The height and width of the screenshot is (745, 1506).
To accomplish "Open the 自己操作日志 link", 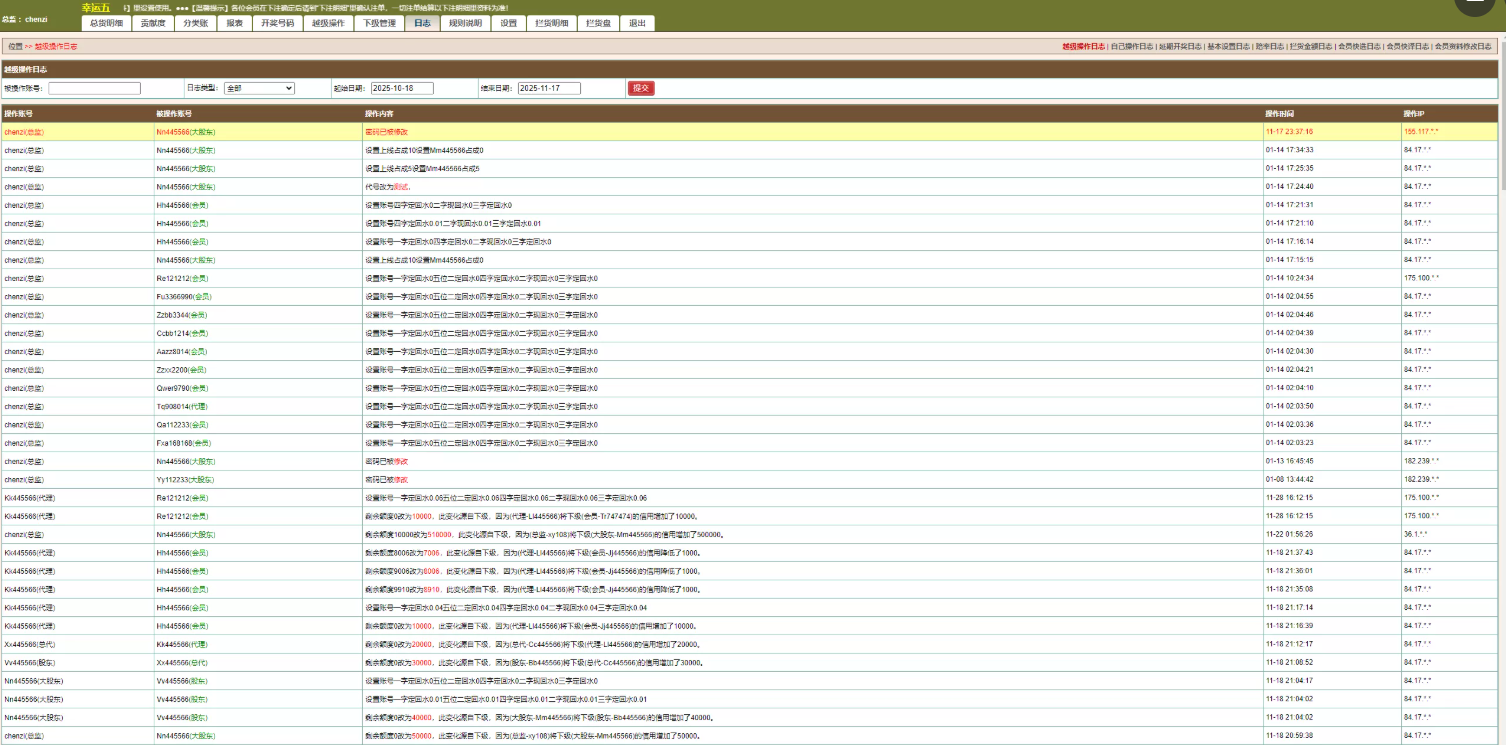I will (x=1131, y=46).
